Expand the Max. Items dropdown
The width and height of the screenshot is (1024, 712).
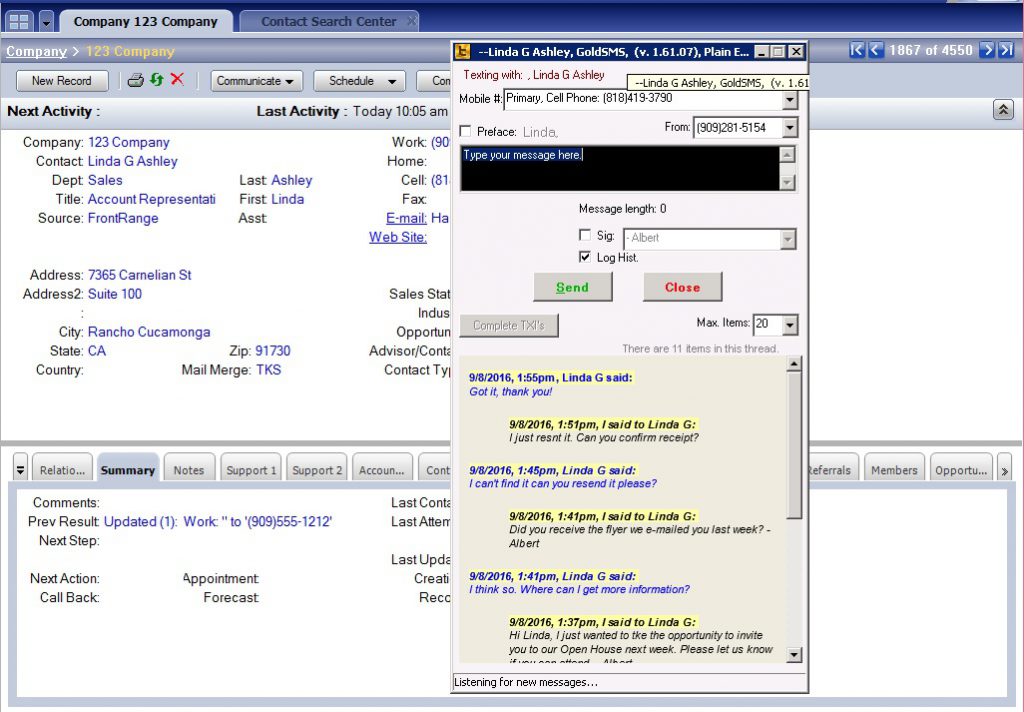[x=789, y=325]
